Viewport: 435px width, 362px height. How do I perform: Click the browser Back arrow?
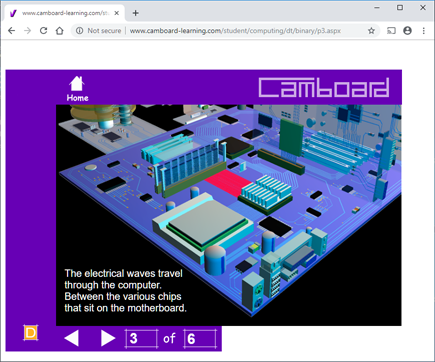(x=12, y=31)
